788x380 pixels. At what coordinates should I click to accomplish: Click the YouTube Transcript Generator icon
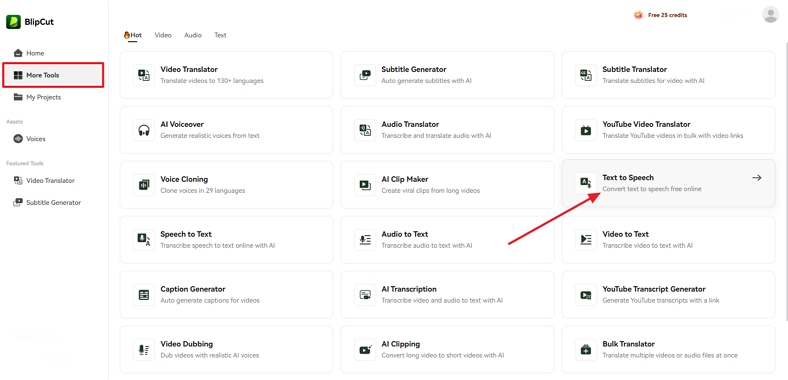pyautogui.click(x=586, y=295)
